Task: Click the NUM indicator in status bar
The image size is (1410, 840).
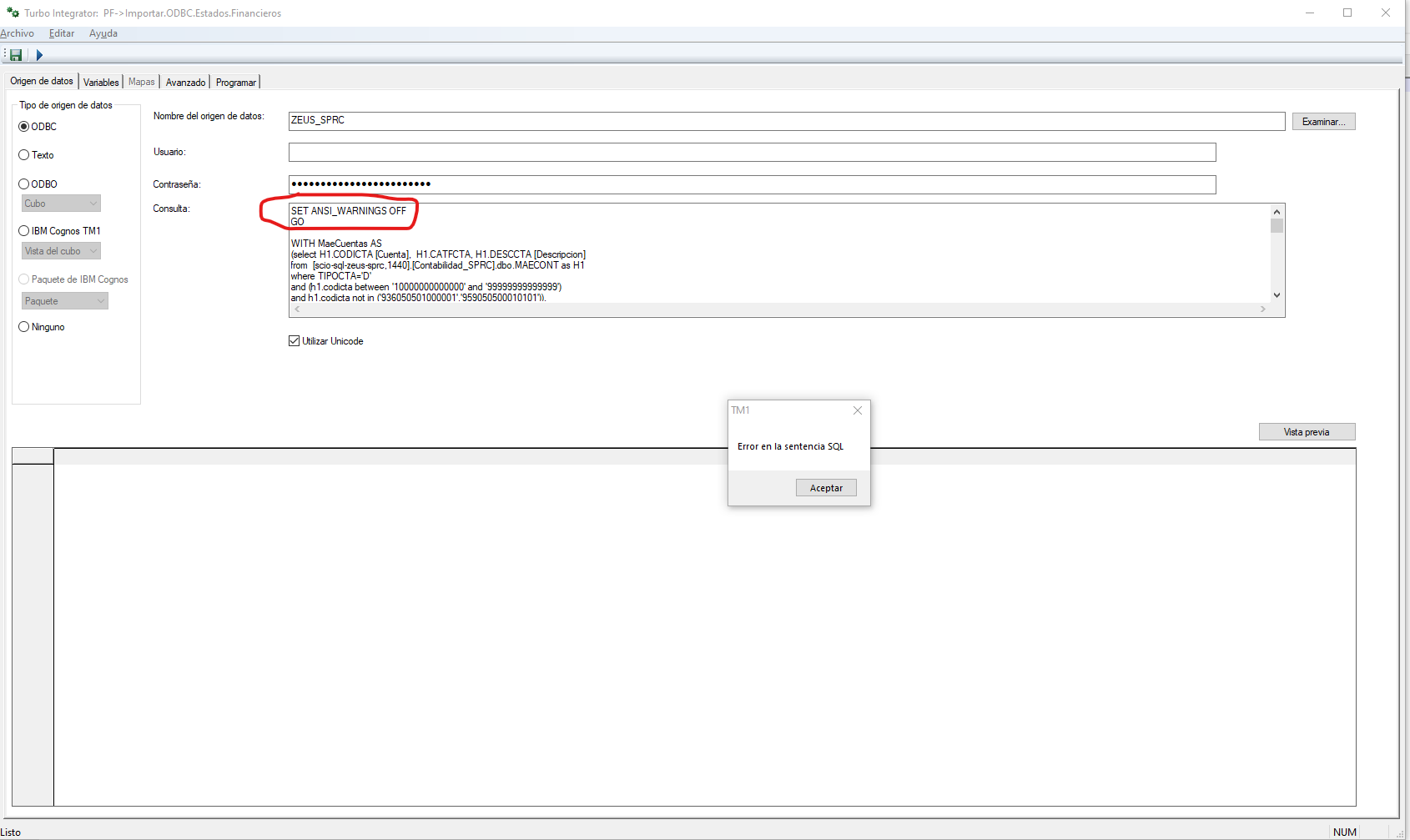Action: coord(1345,832)
